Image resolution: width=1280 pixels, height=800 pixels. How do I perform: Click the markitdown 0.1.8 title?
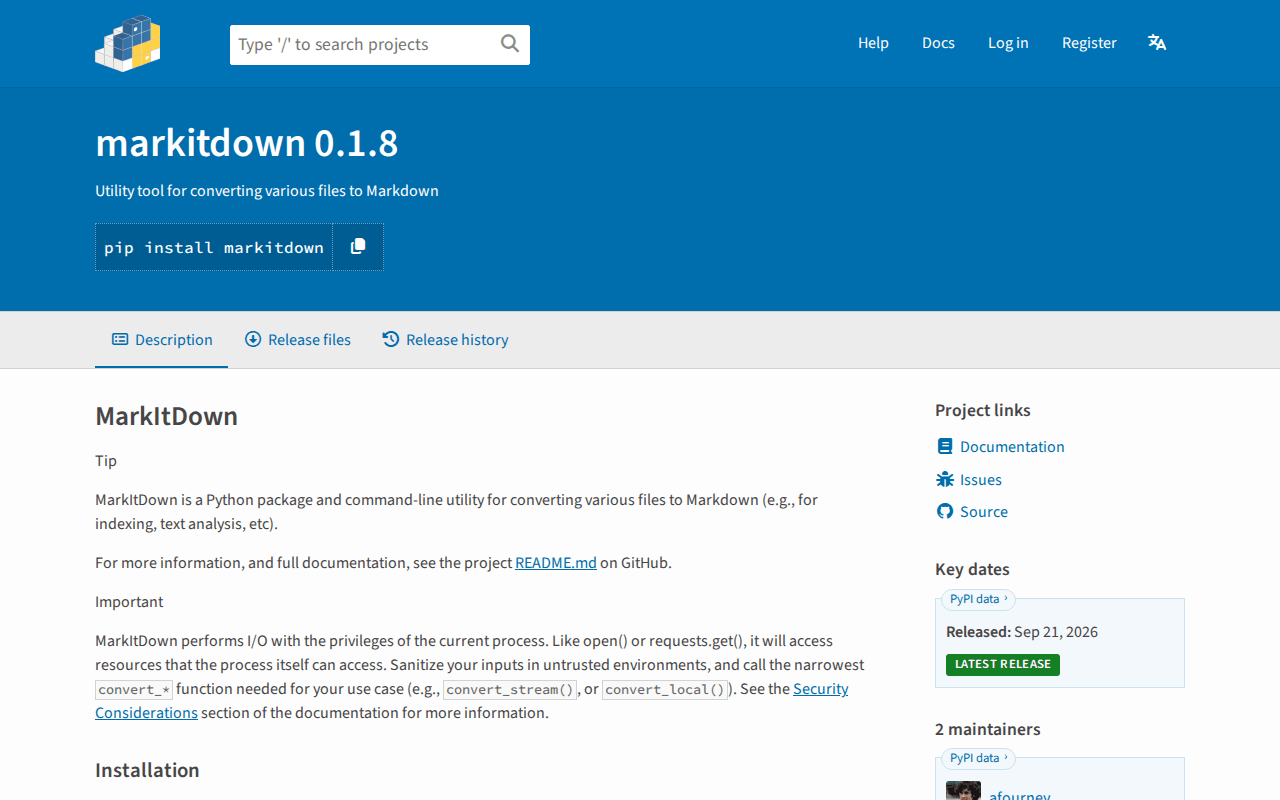click(x=247, y=144)
